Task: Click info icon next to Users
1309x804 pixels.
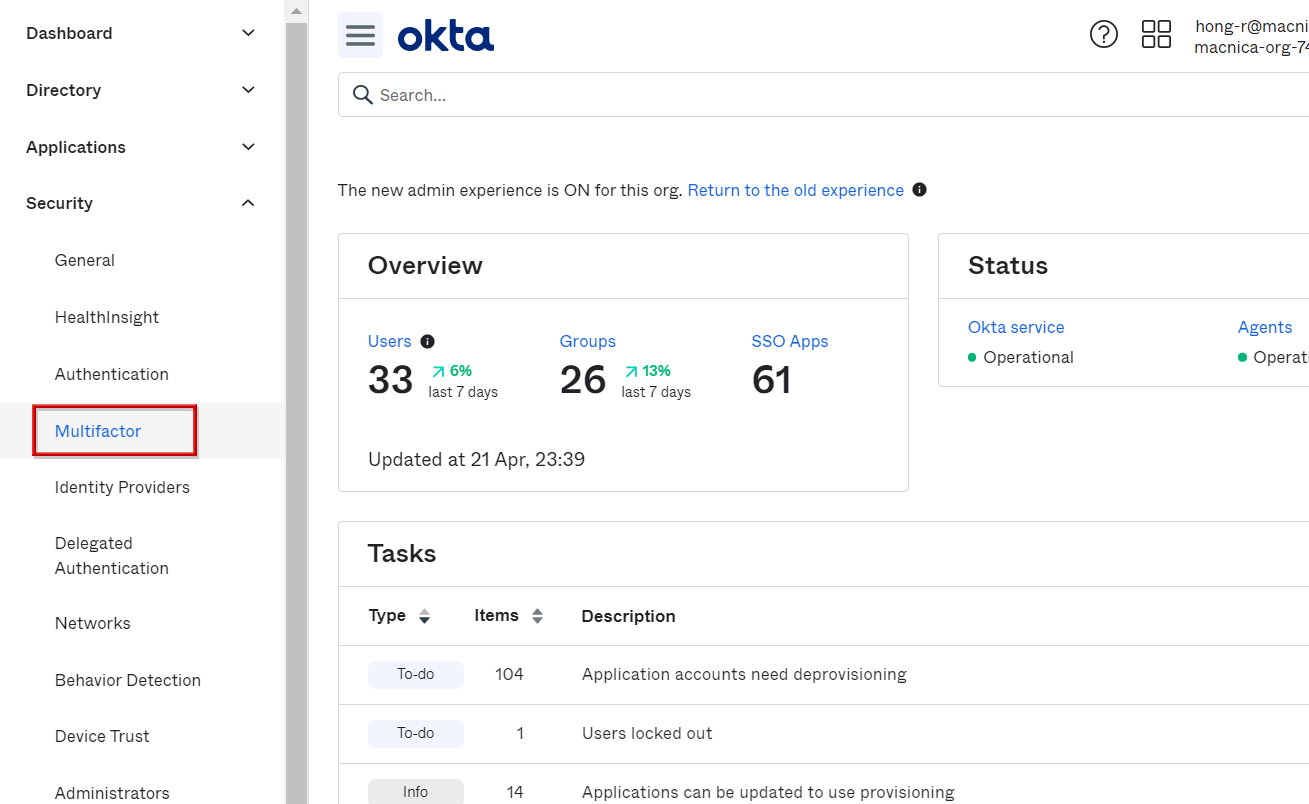Action: tap(428, 342)
